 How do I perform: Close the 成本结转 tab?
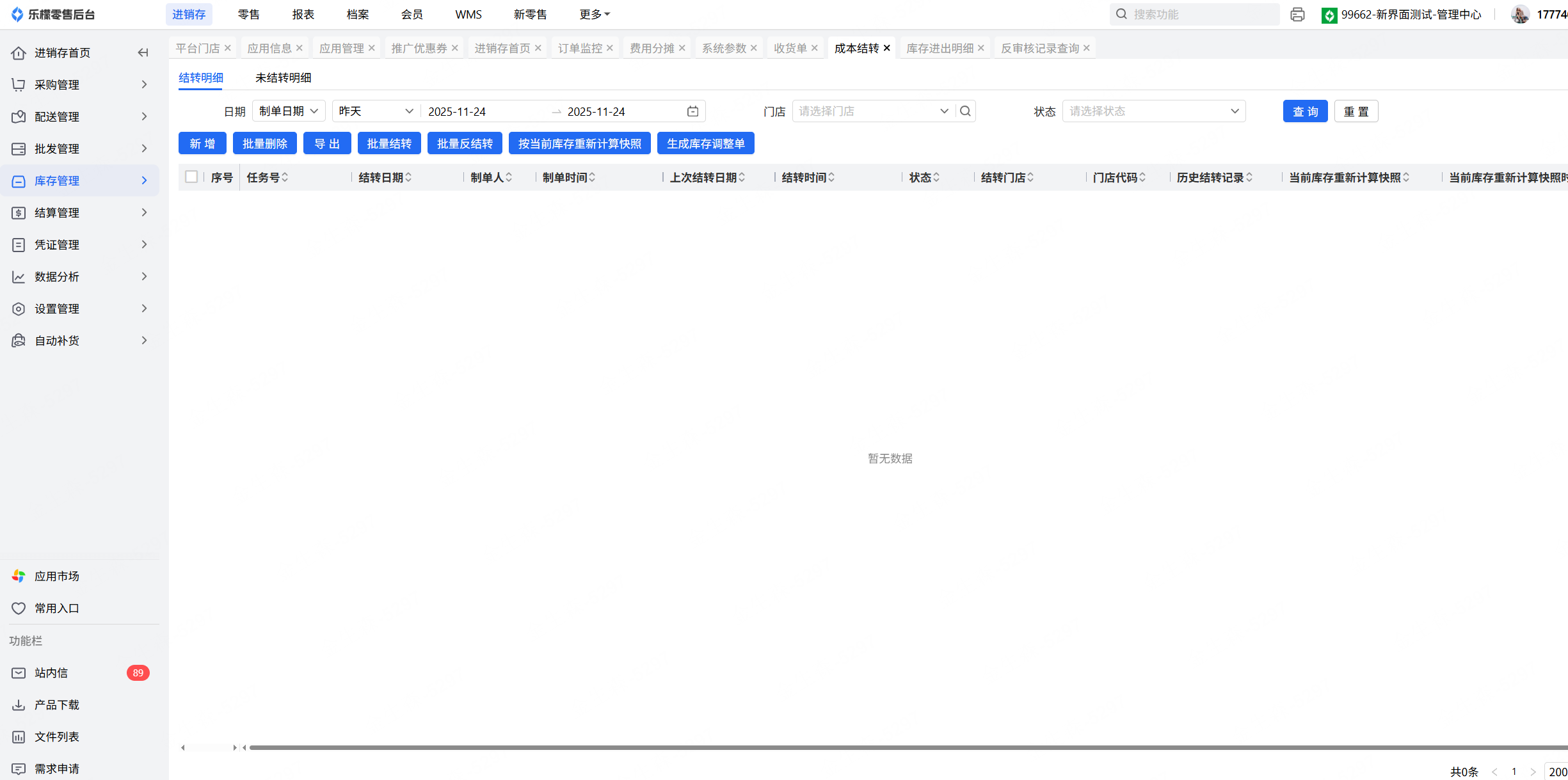(887, 48)
